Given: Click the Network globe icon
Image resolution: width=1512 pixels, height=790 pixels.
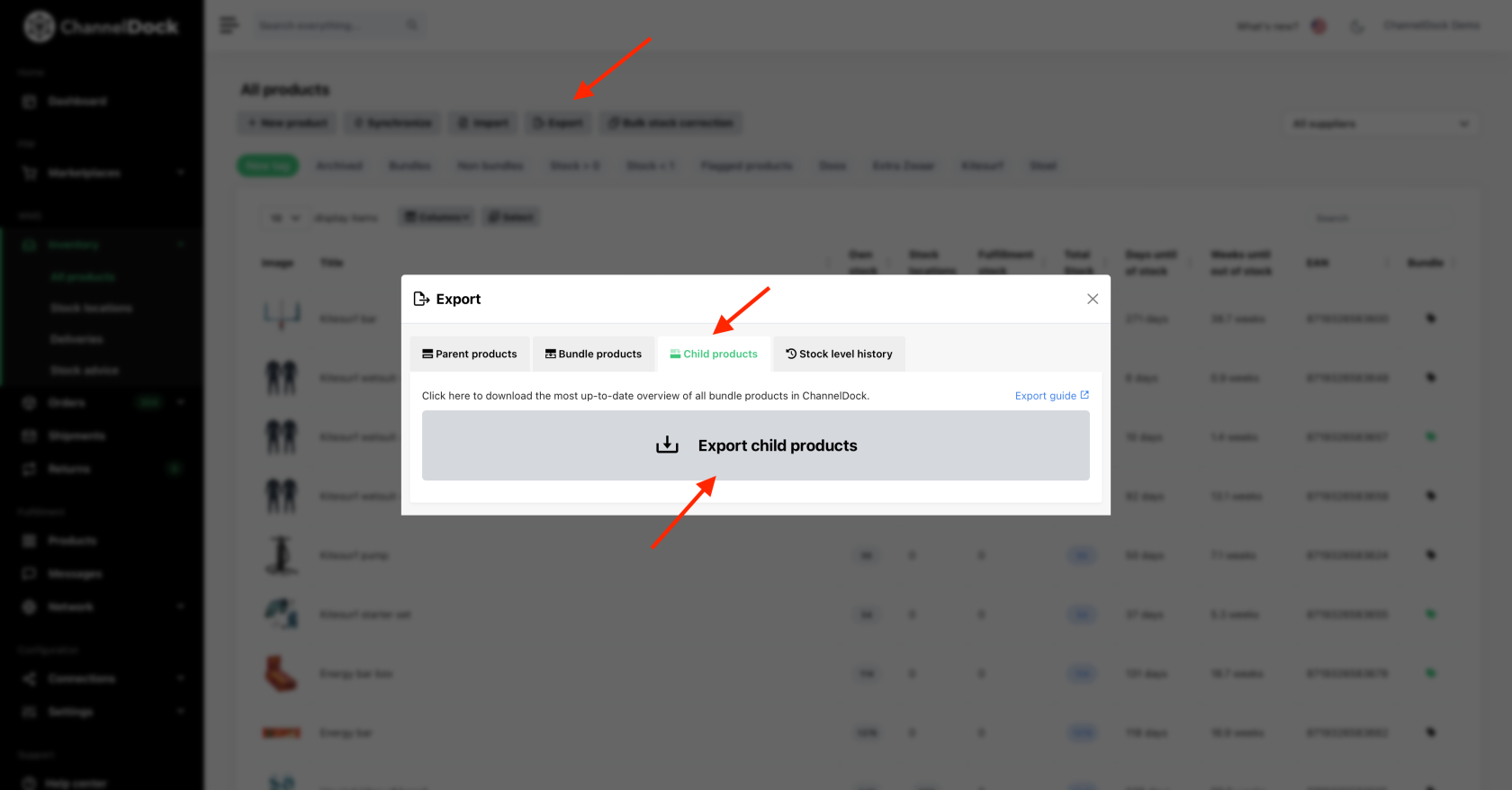Looking at the screenshot, I should [x=29, y=606].
